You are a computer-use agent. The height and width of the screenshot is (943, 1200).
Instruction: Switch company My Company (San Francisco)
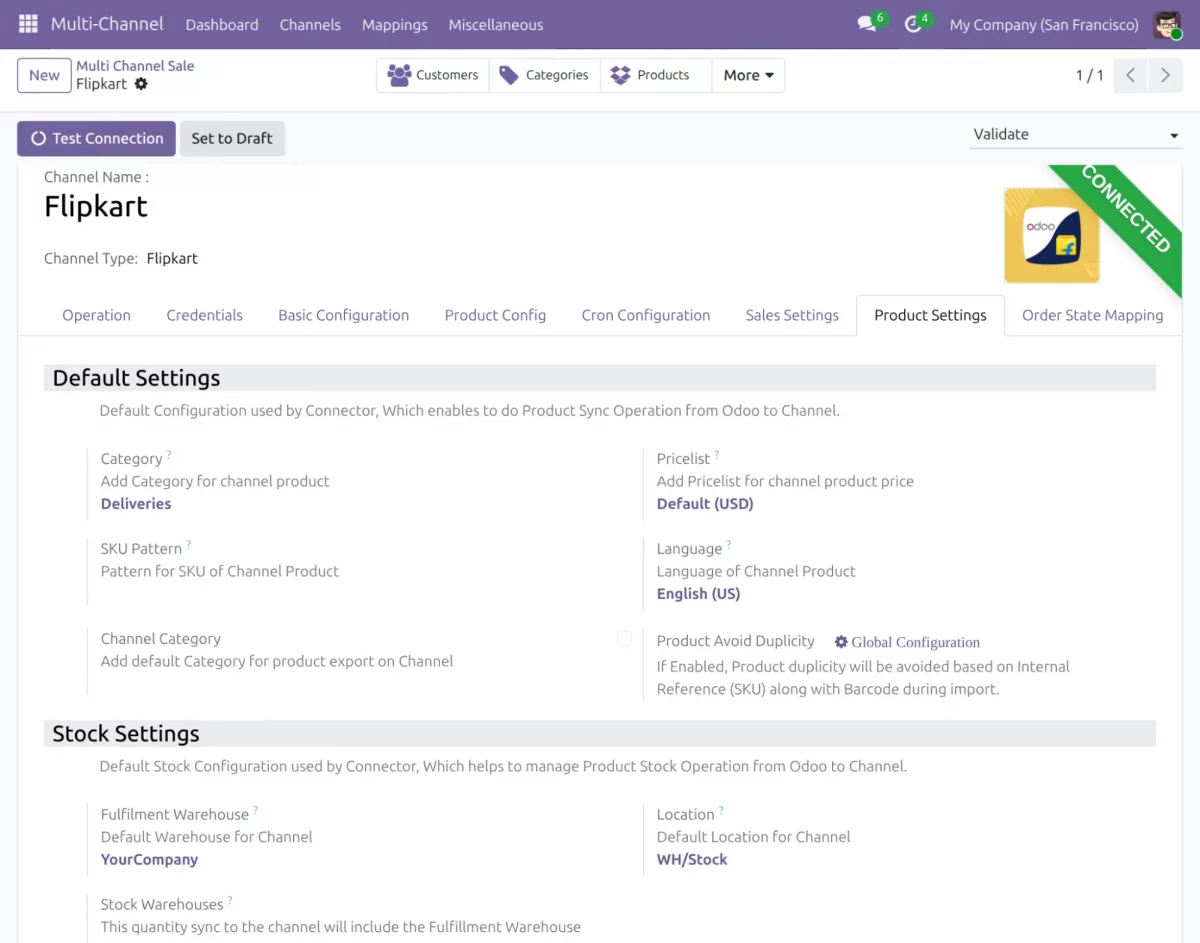(1044, 24)
